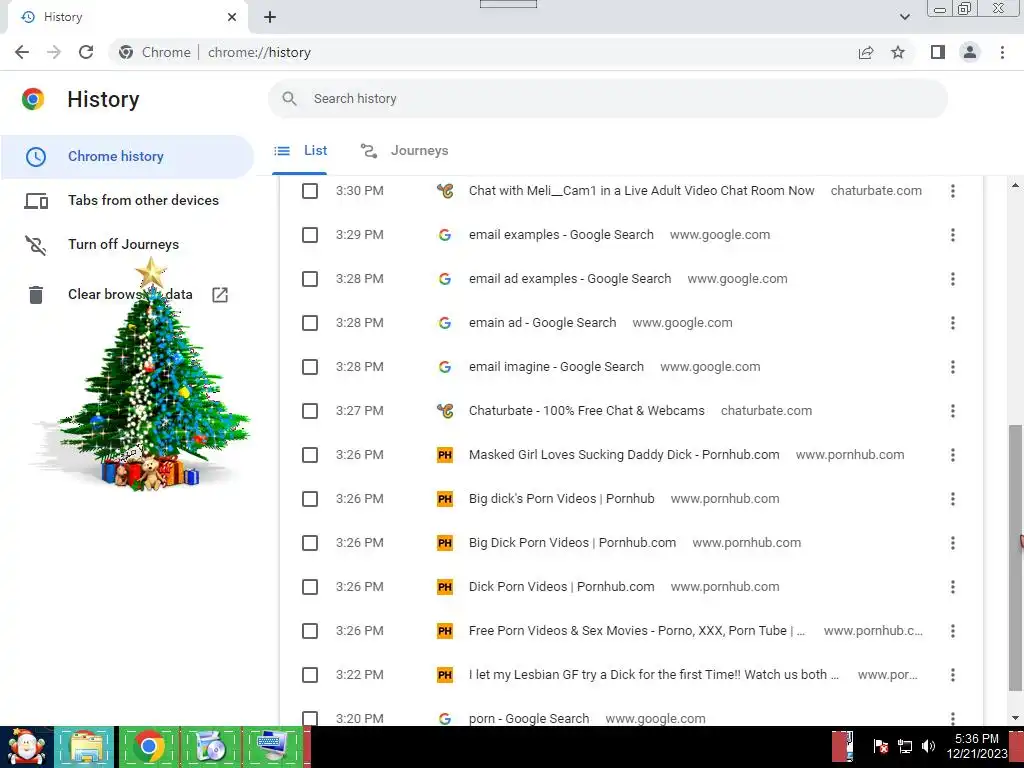The height and width of the screenshot is (768, 1024).
Task: Click the trash icon for clearing data
Action: point(36,295)
